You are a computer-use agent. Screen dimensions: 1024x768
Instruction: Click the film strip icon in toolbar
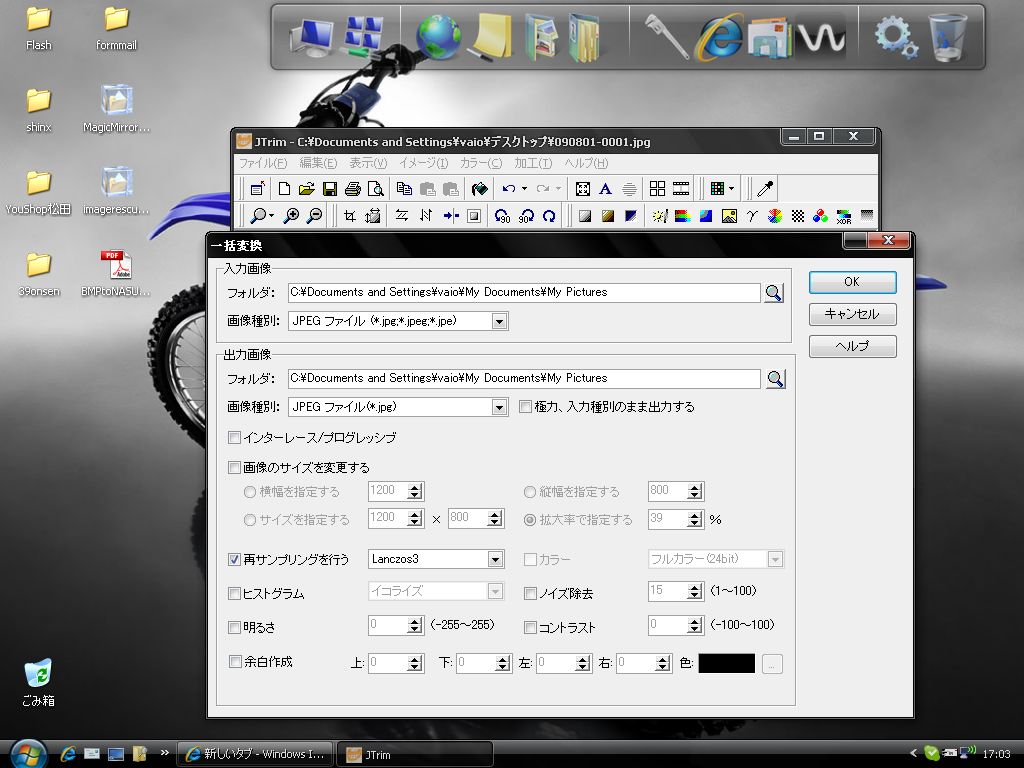pyautogui.click(x=680, y=189)
